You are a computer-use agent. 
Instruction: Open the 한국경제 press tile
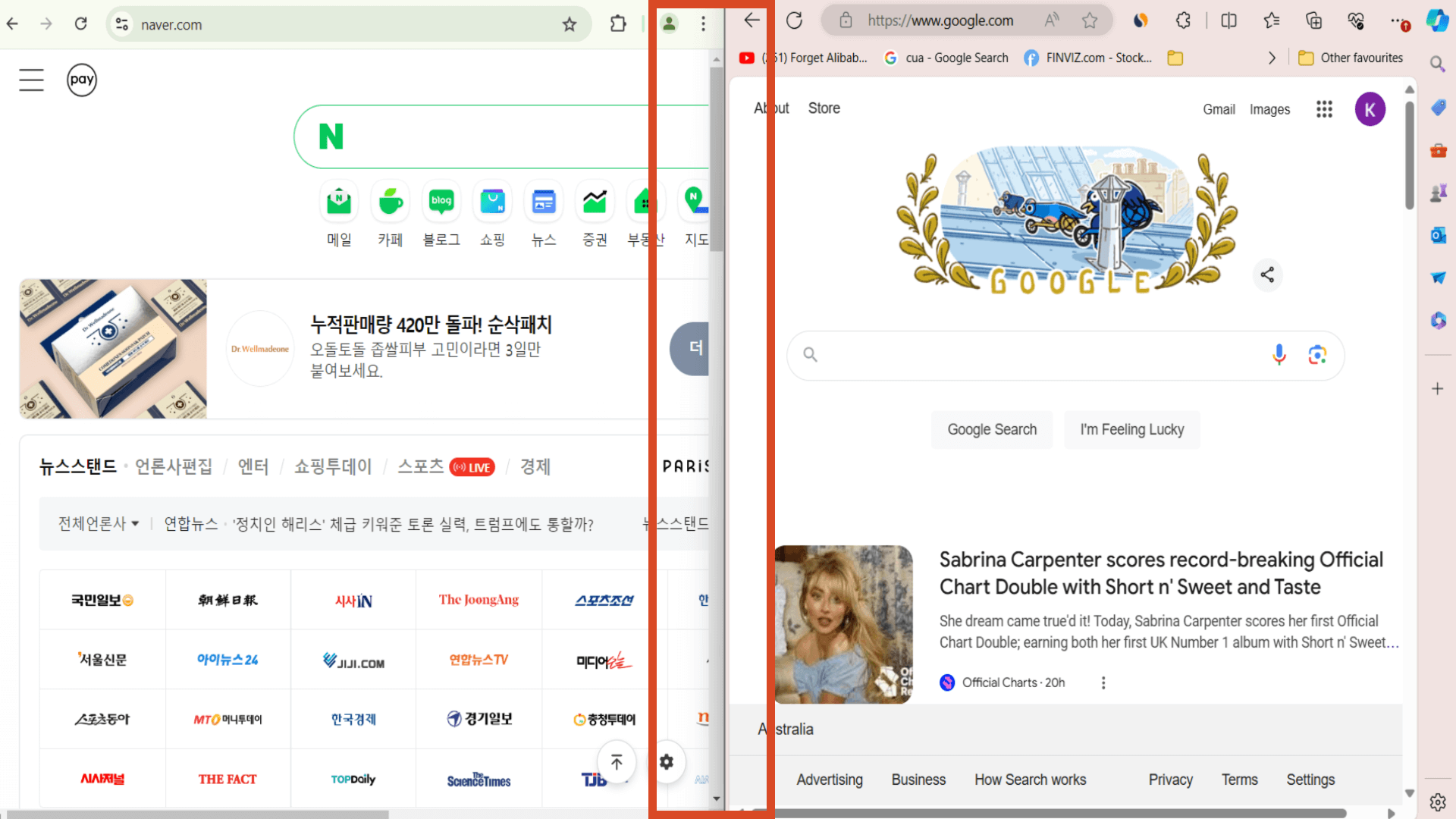point(353,719)
